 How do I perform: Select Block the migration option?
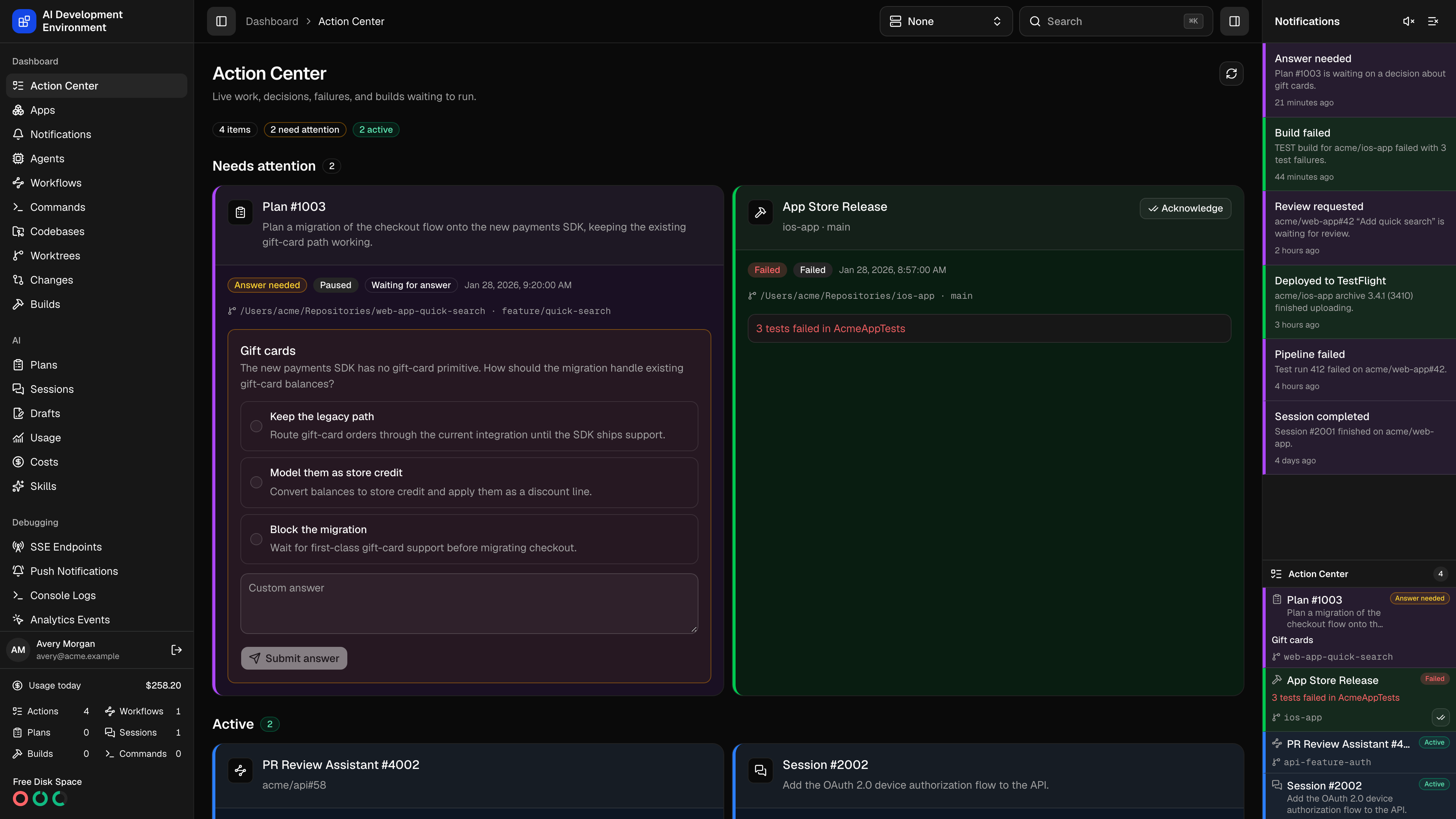pyautogui.click(x=469, y=539)
